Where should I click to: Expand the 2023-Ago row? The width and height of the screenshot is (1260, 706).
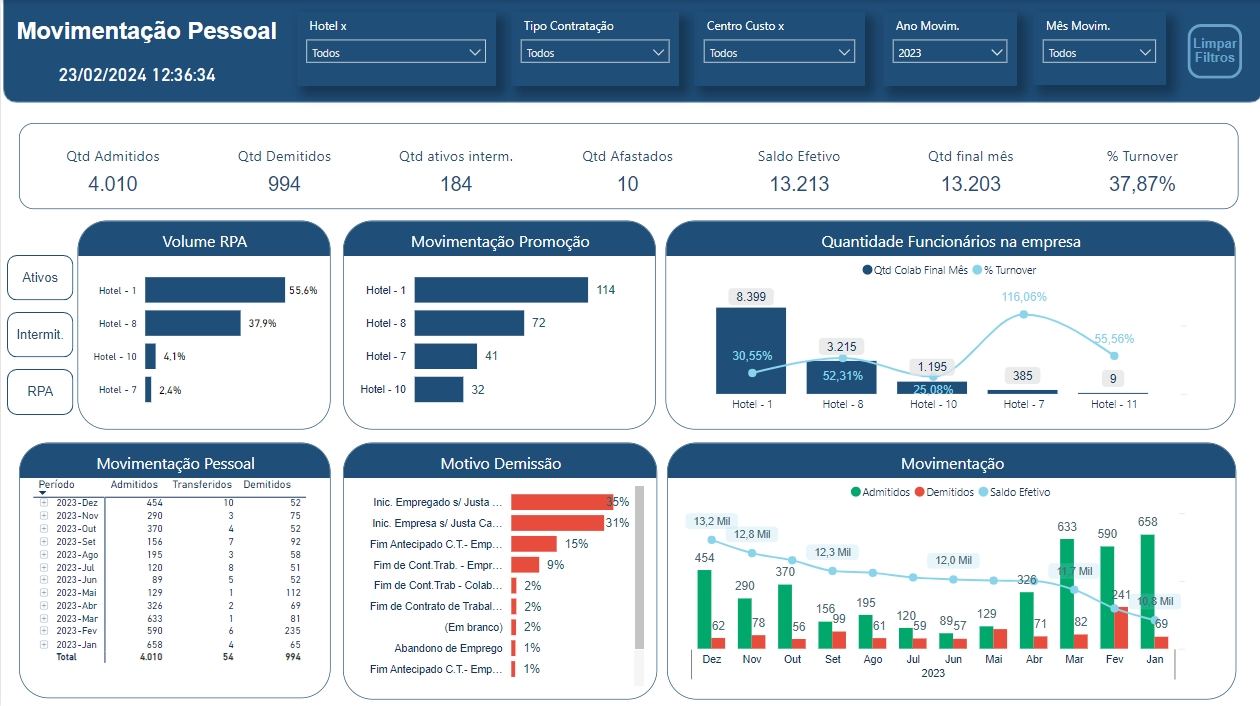point(44,554)
